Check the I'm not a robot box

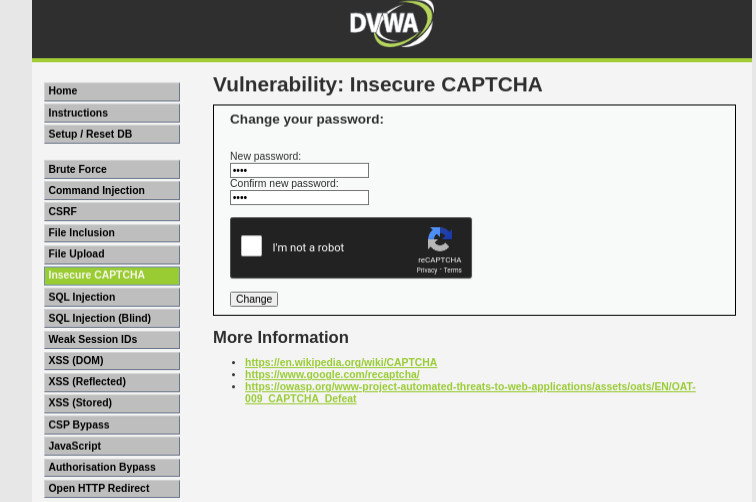click(x=251, y=246)
